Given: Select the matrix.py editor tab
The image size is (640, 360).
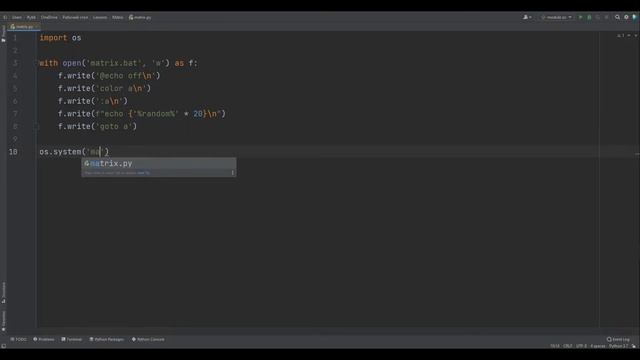Looking at the screenshot, I should (24, 27).
